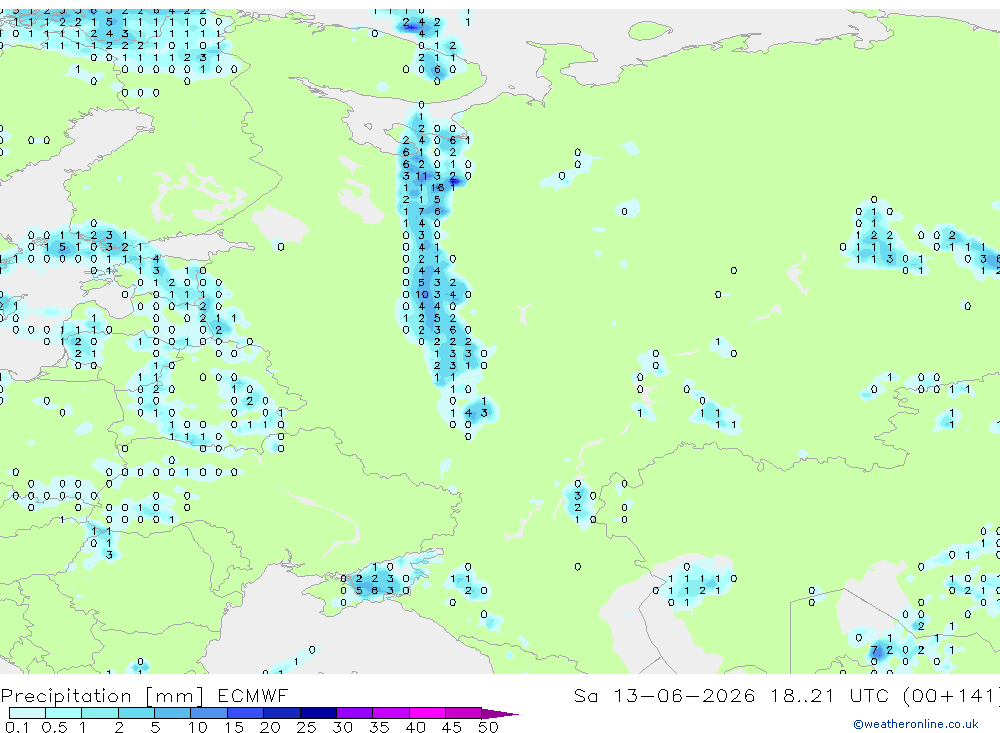Click the '16' precipitation value on the map

click(x=438, y=188)
